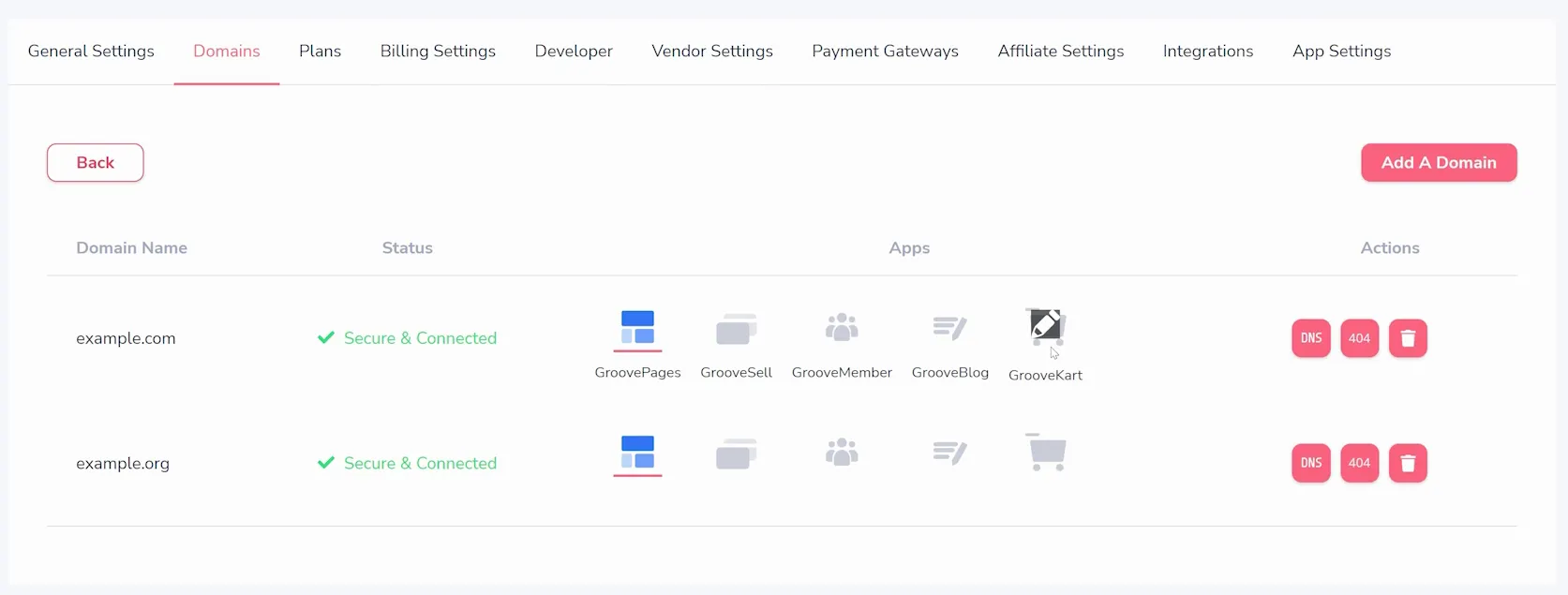Image resolution: width=1568 pixels, height=595 pixels.
Task: Click GrooveSell icon for example.com
Action: click(736, 329)
